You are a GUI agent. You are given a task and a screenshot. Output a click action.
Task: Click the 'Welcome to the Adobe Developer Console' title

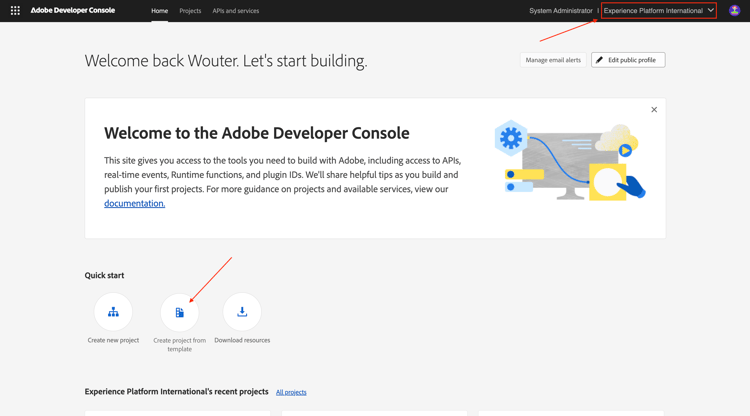coord(257,133)
